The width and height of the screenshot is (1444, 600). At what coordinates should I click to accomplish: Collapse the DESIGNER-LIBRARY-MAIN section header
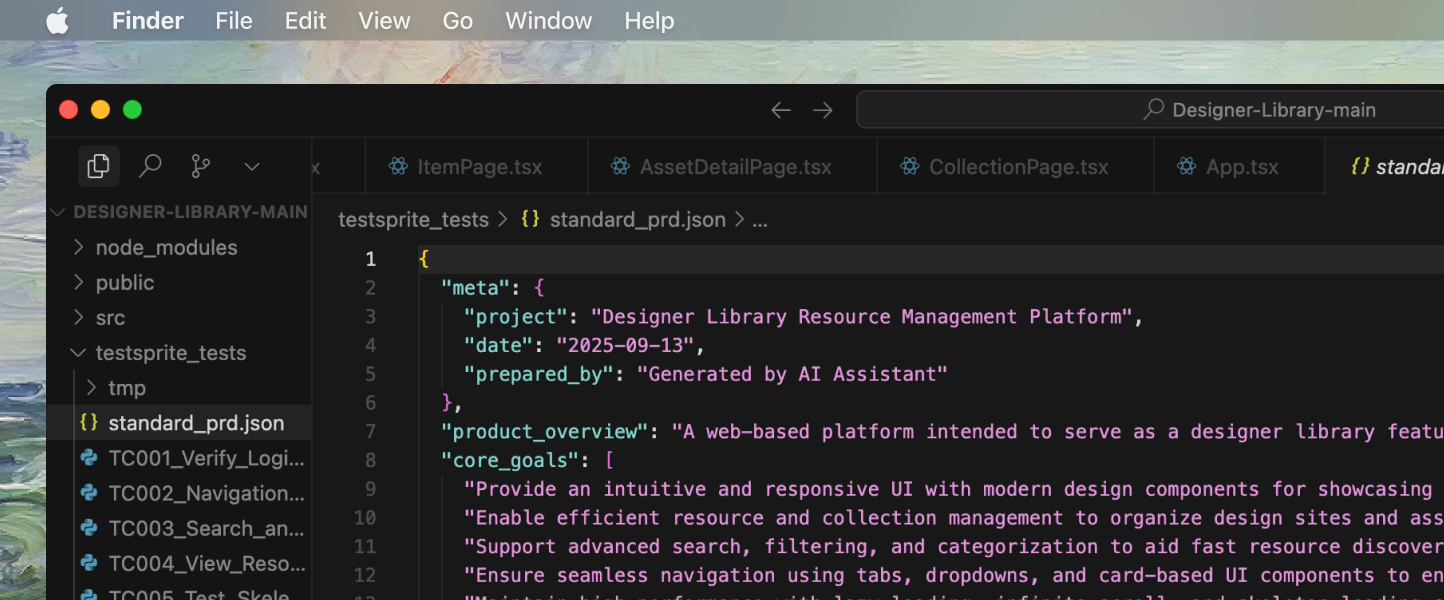179,212
